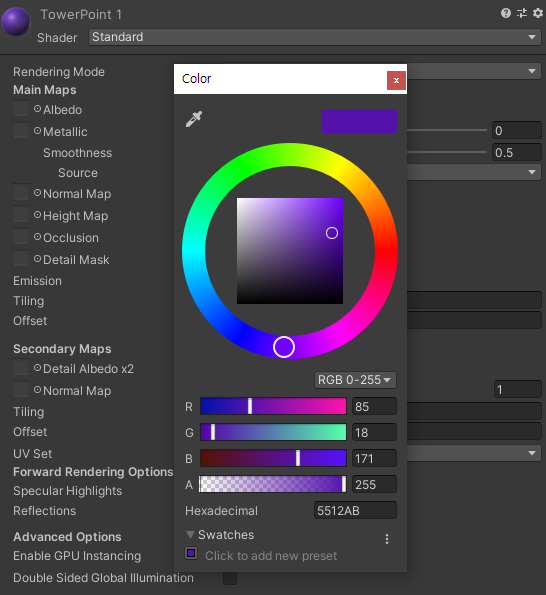Click the Smoothness value field showing 0.5
Image resolution: width=546 pixels, height=595 pixels.
pos(517,153)
